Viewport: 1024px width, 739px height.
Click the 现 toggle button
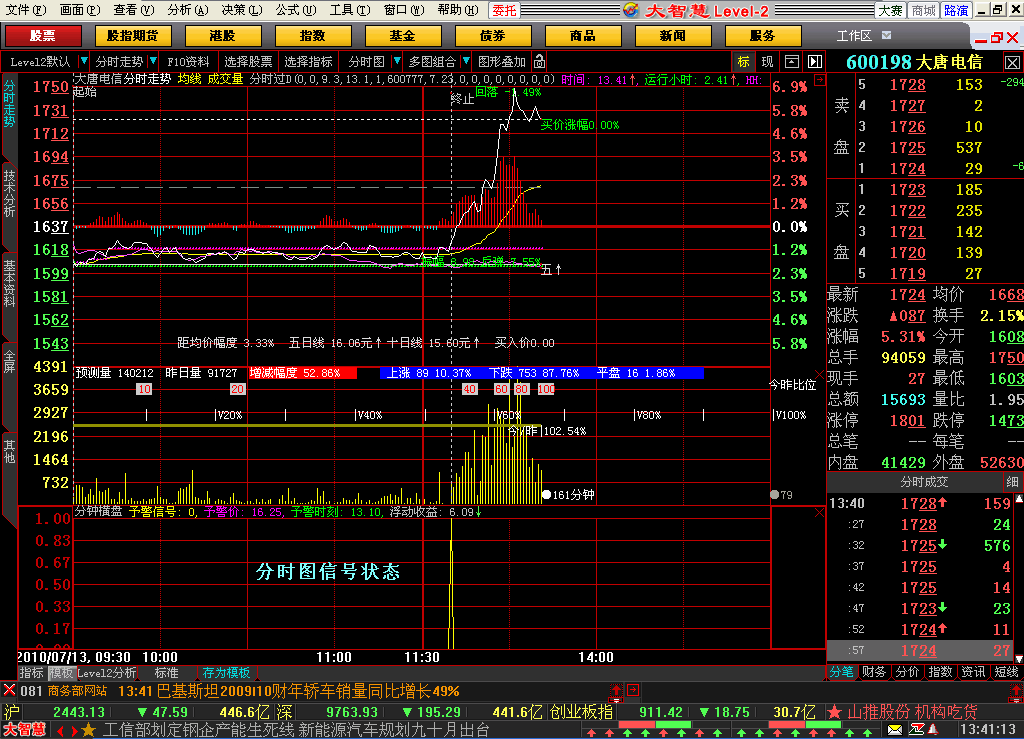click(x=767, y=61)
